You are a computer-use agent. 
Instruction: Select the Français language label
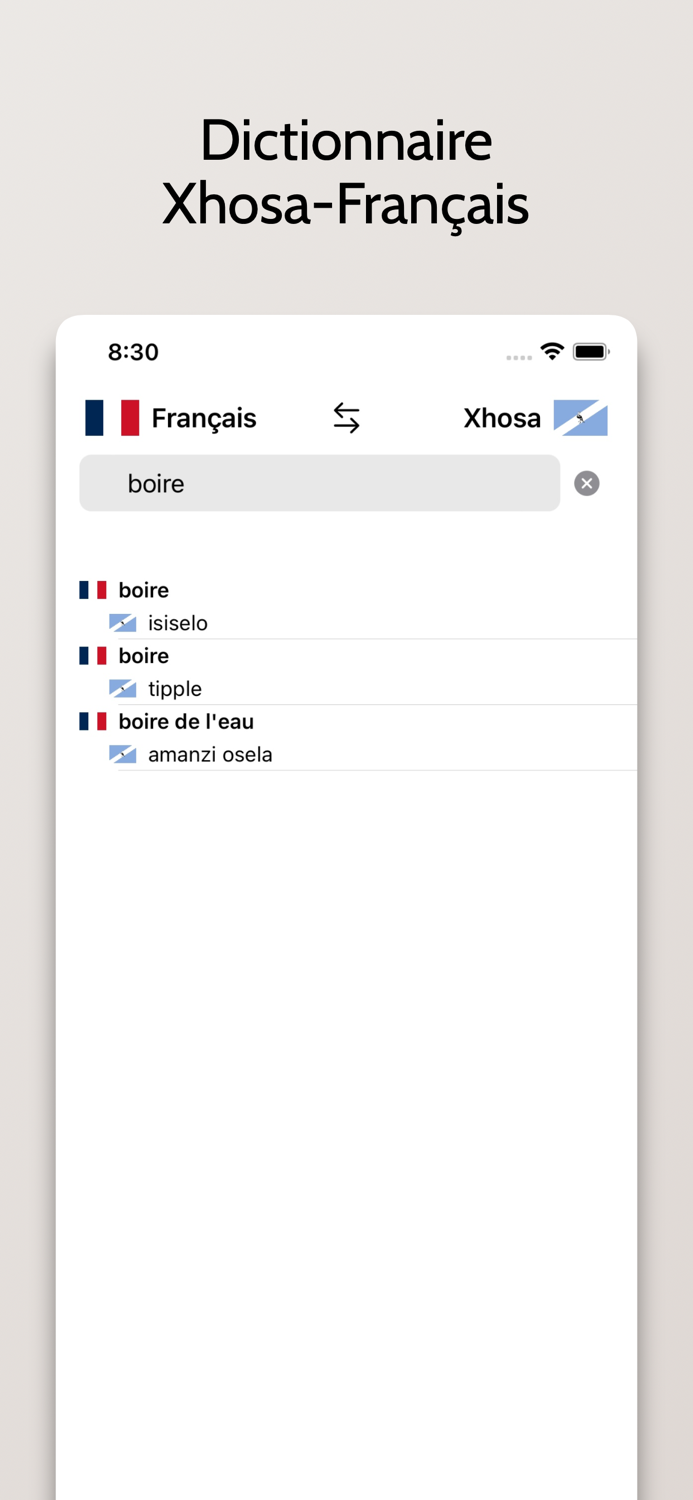coord(203,418)
